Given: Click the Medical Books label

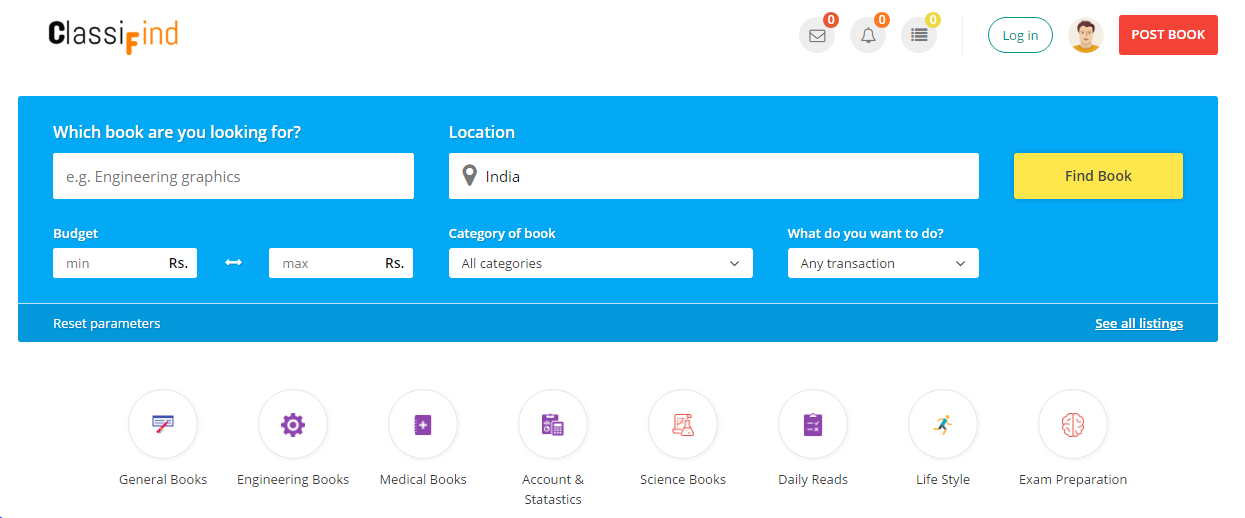Looking at the screenshot, I should pyautogui.click(x=423, y=479).
